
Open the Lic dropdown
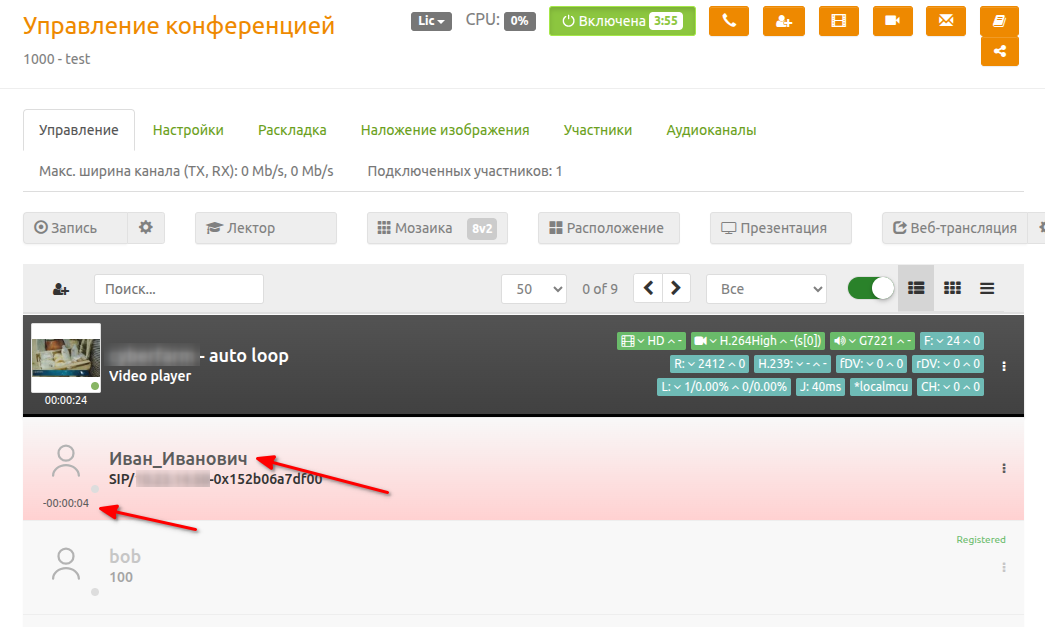pyautogui.click(x=431, y=21)
